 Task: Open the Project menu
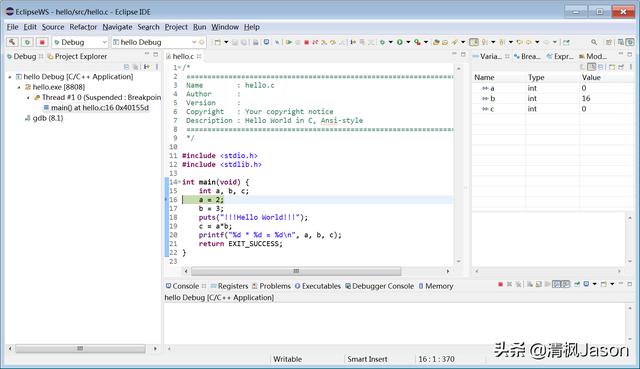coord(176,27)
